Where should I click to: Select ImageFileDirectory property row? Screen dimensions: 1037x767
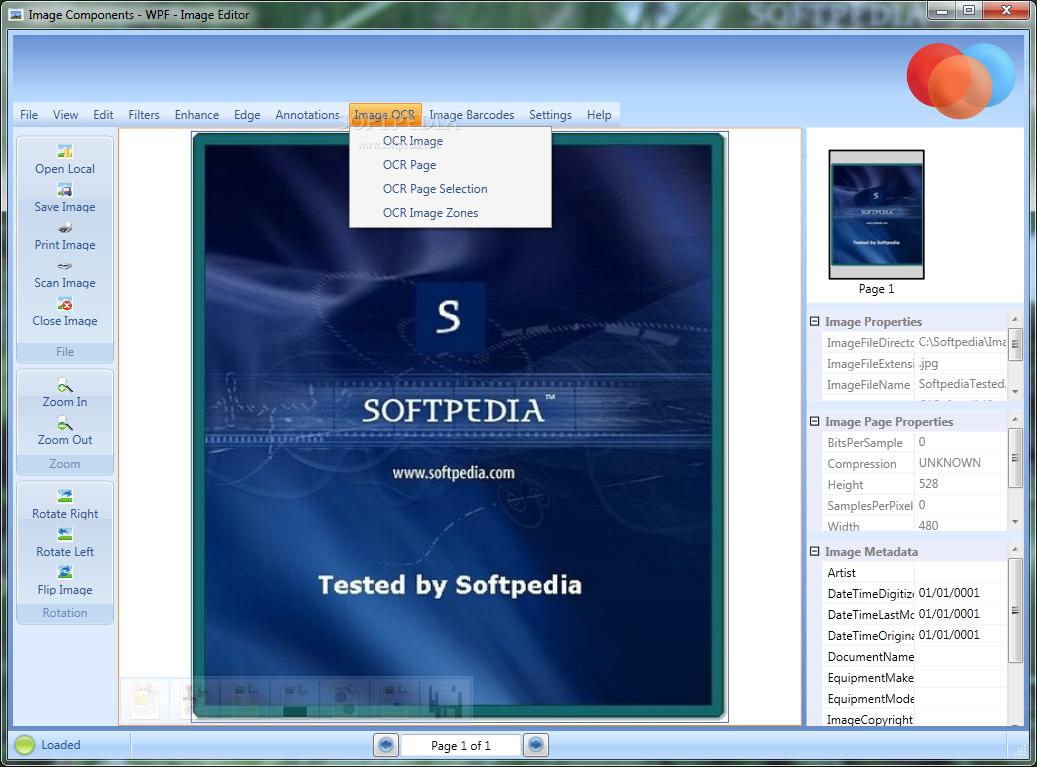pos(915,343)
